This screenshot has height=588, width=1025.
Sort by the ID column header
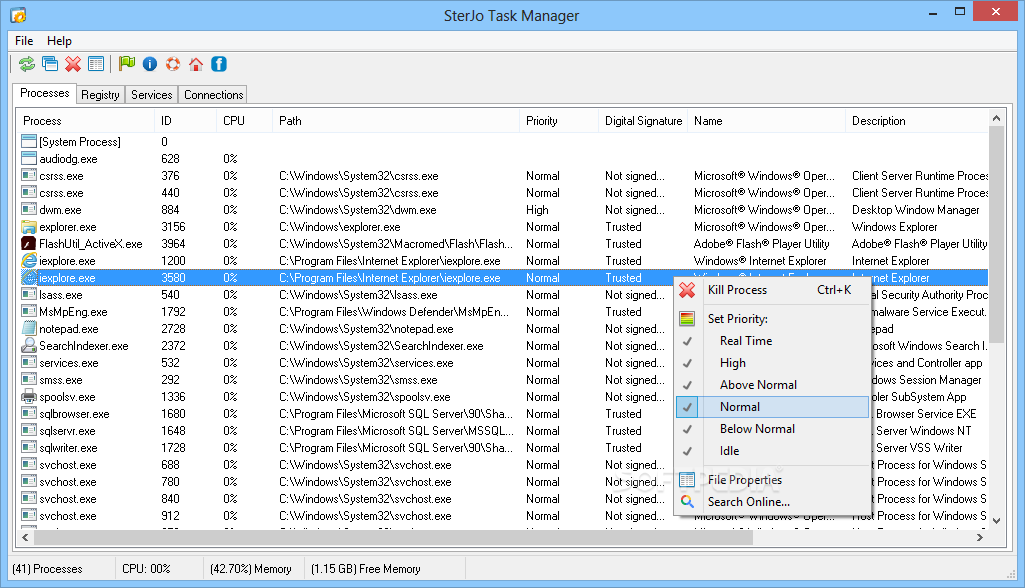point(185,121)
